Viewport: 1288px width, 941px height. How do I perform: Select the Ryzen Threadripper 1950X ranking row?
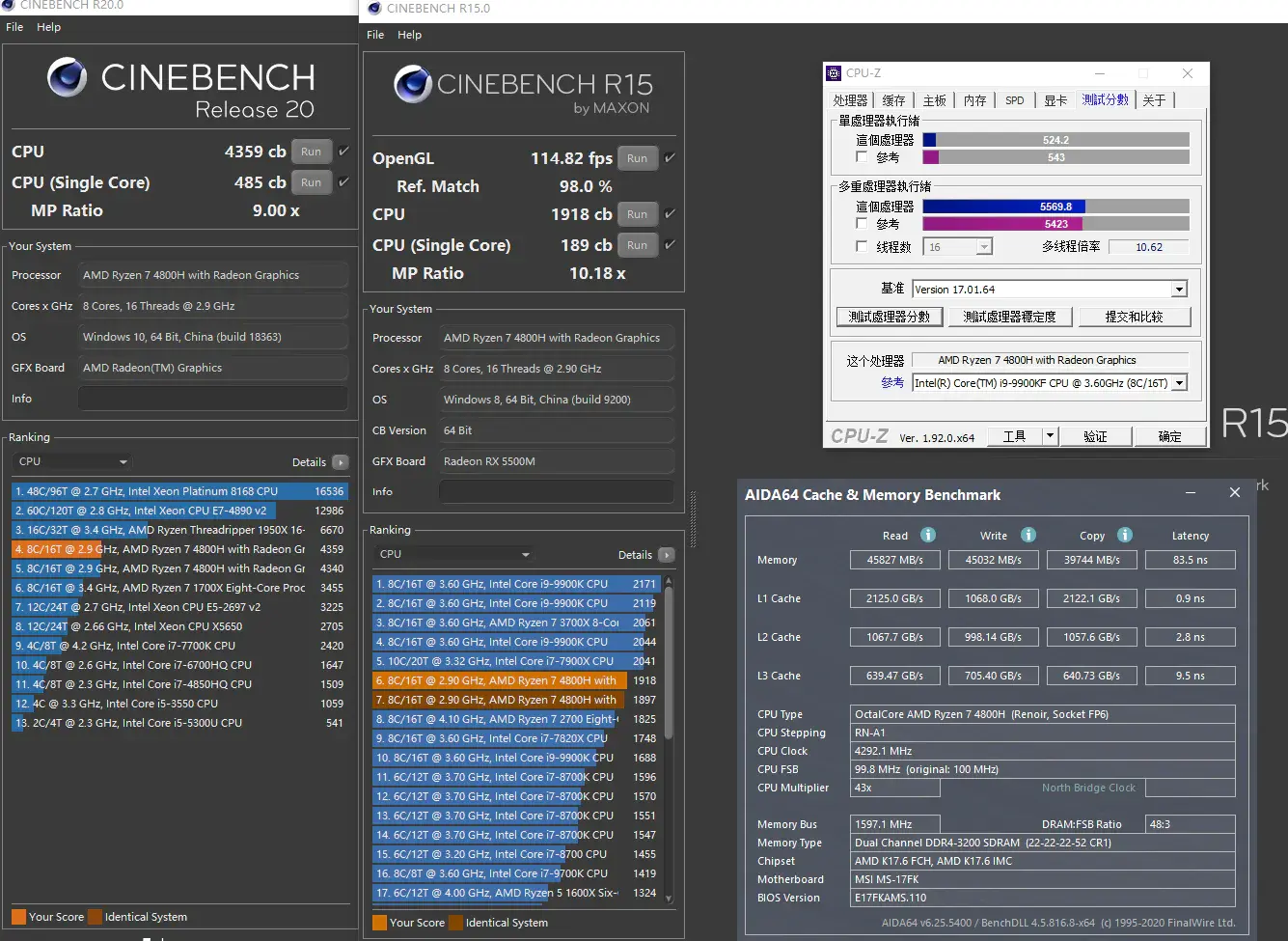[x=179, y=530]
